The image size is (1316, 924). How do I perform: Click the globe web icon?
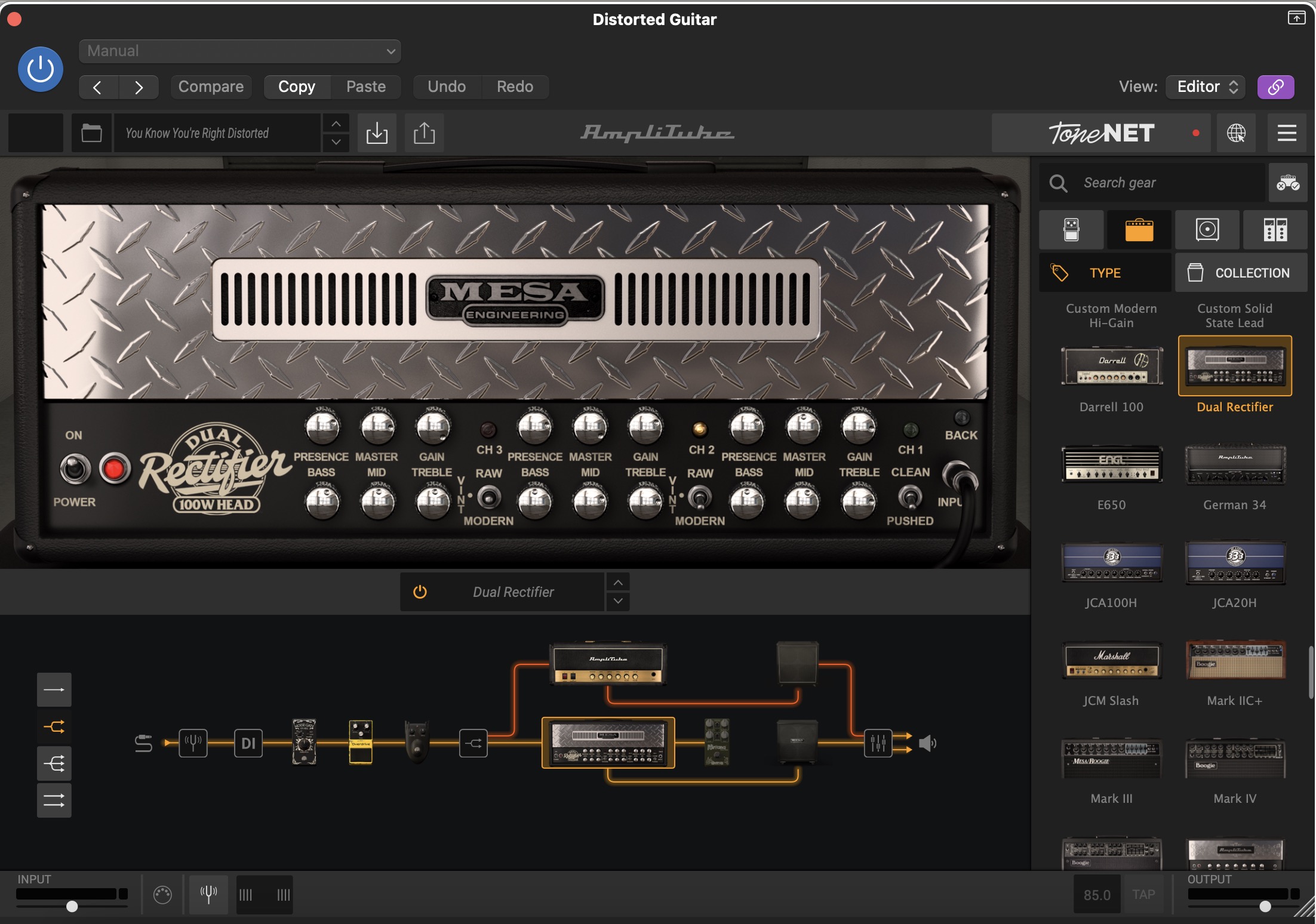click(x=1236, y=133)
